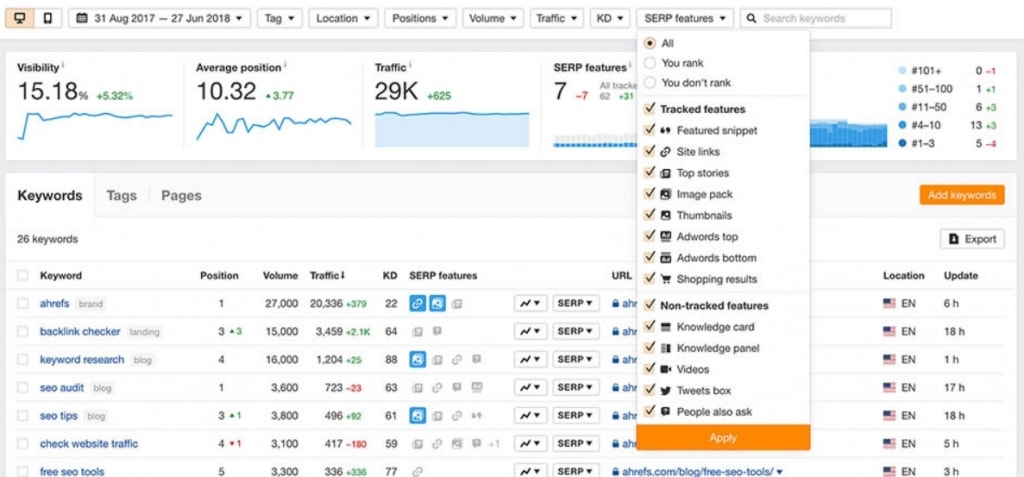Click US flag in the ahrefs row
This screenshot has width=1024, height=477.
click(889, 304)
